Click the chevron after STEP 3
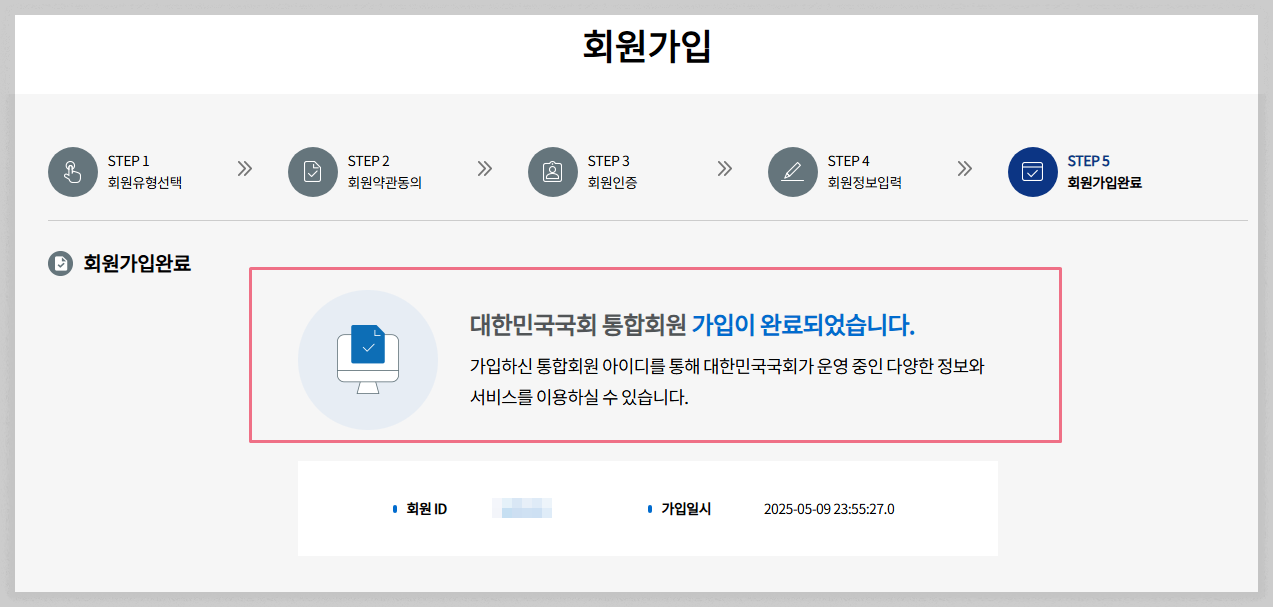 click(x=725, y=169)
